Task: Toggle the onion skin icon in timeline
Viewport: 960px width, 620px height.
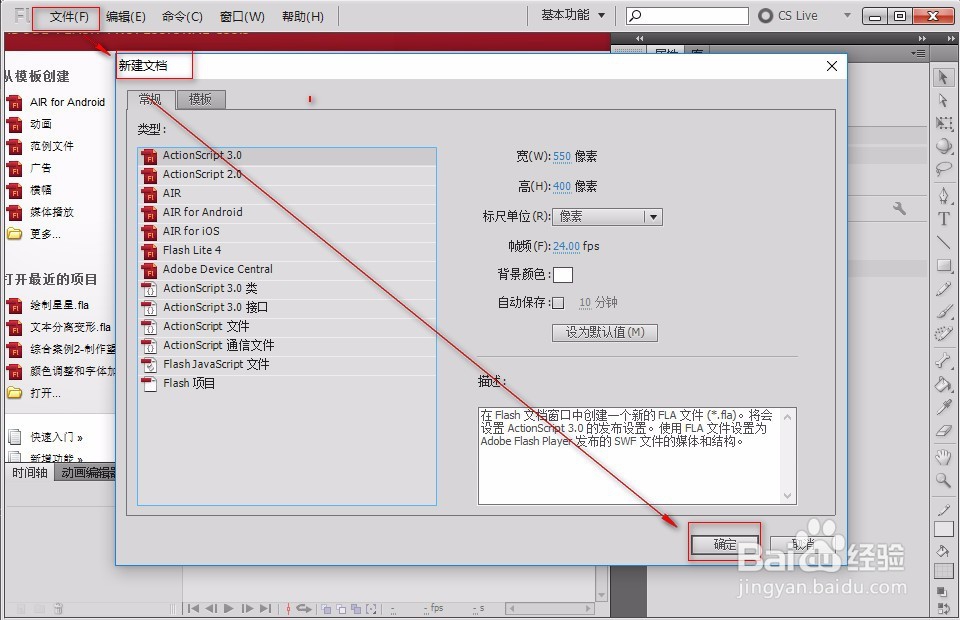Action: point(326,608)
